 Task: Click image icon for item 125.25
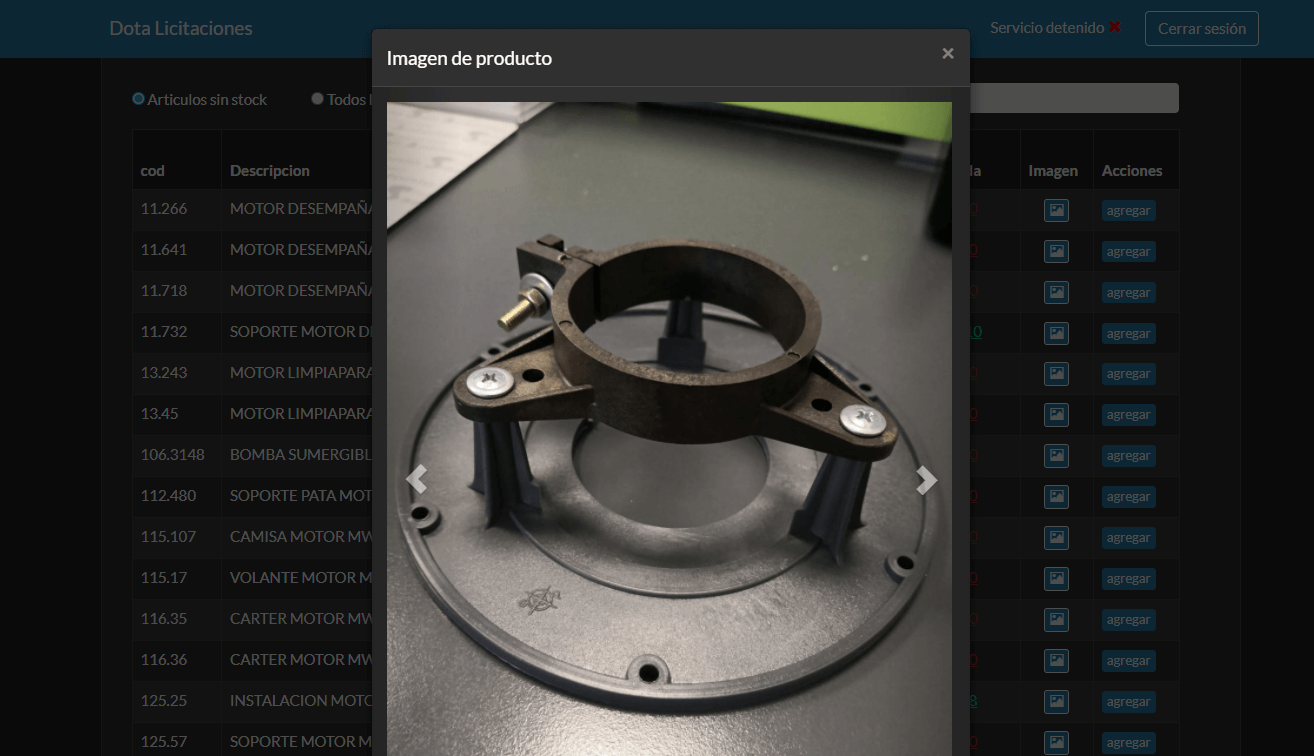(1056, 701)
